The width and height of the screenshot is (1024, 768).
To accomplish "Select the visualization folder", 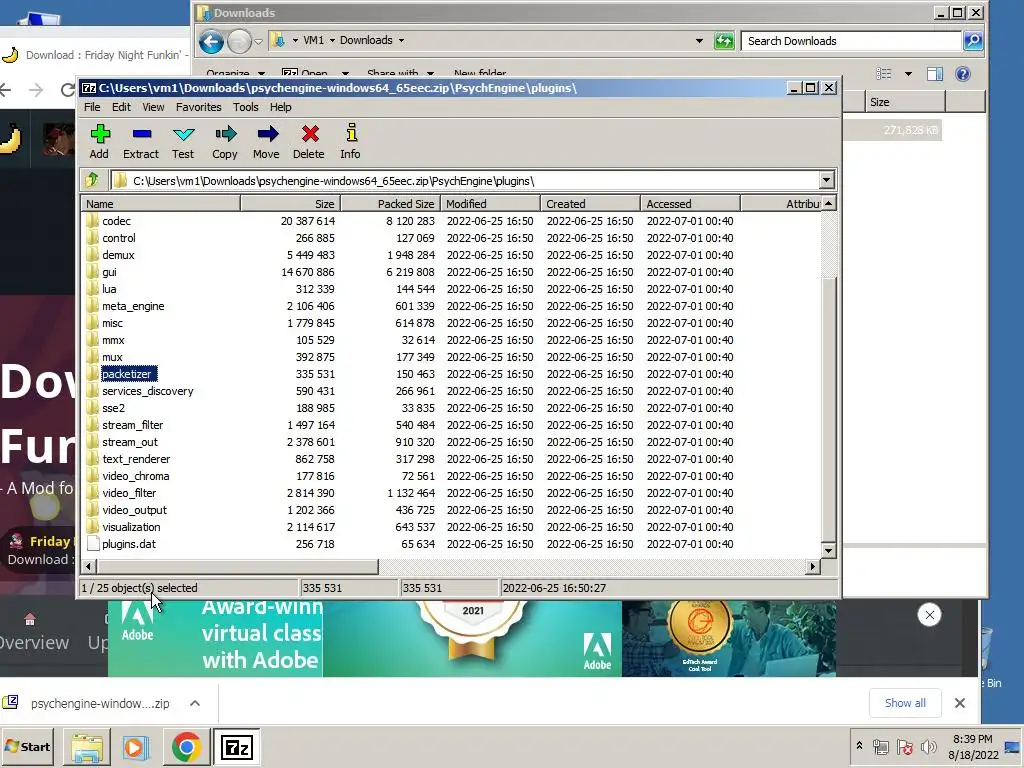I will (x=131, y=527).
